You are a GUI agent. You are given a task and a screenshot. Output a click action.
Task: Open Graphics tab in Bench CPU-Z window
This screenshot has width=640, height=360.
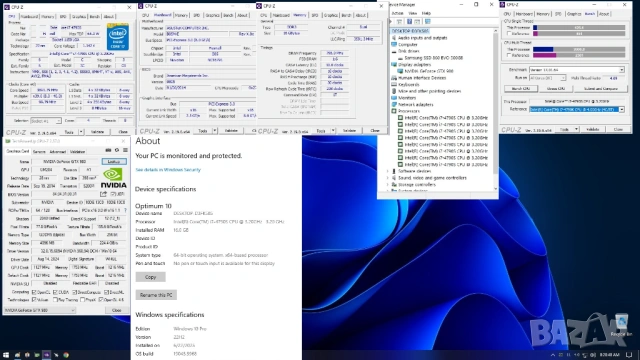(574, 14)
